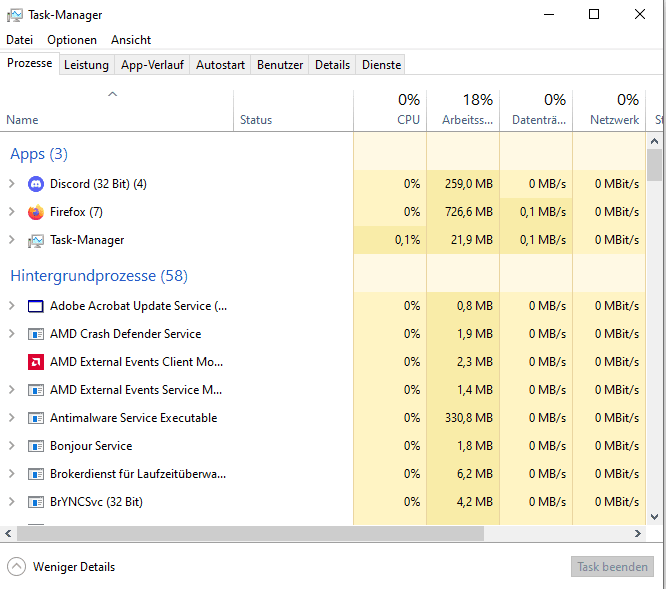Switch to the App-Verlauf tab
666x589 pixels.
pos(152,65)
